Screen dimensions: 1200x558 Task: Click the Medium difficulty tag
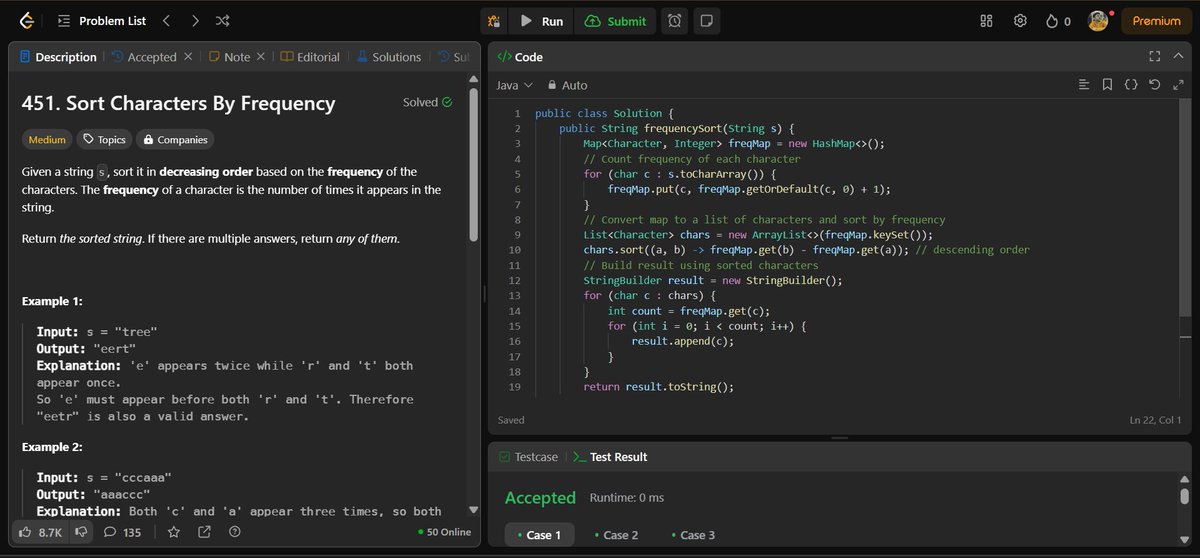47,140
